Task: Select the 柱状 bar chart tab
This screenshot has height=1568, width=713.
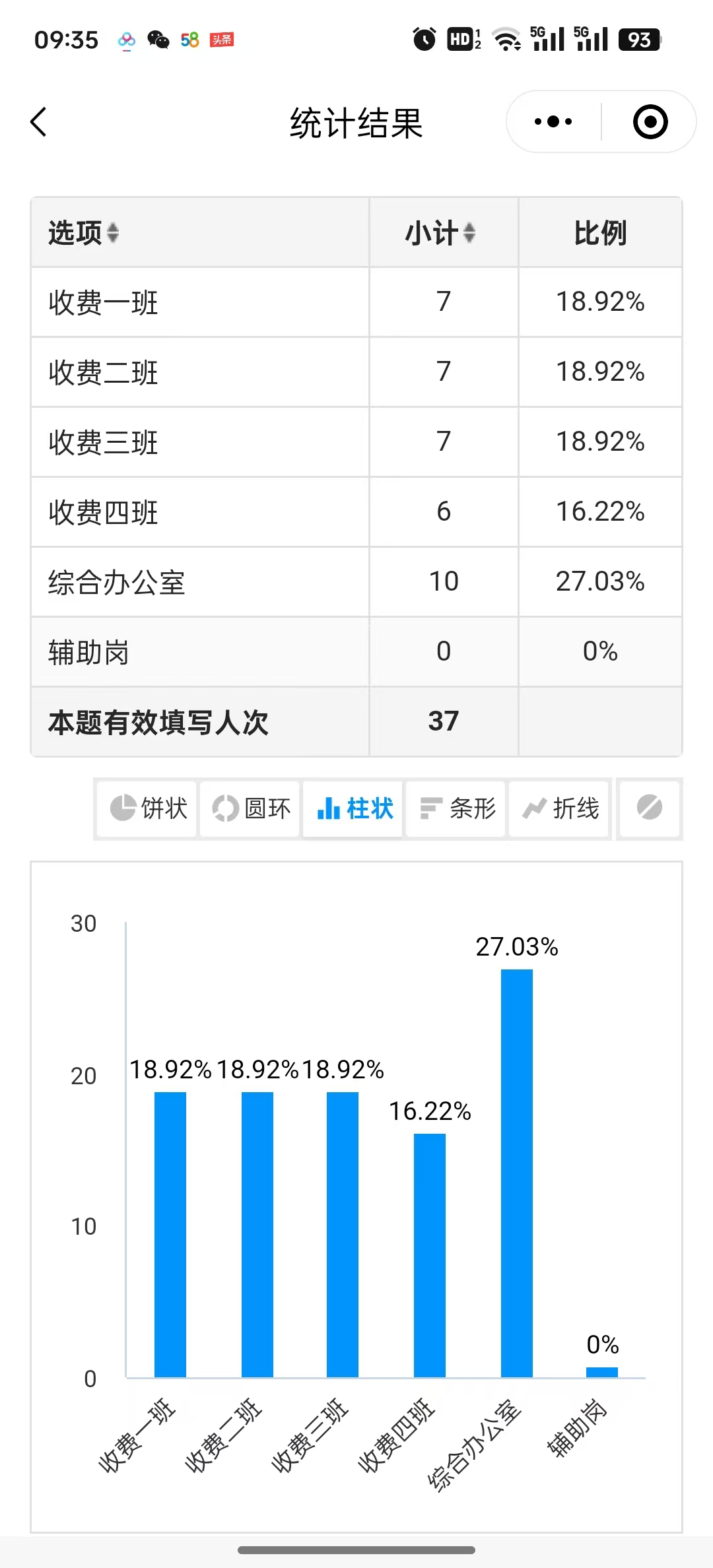Action: click(x=354, y=808)
